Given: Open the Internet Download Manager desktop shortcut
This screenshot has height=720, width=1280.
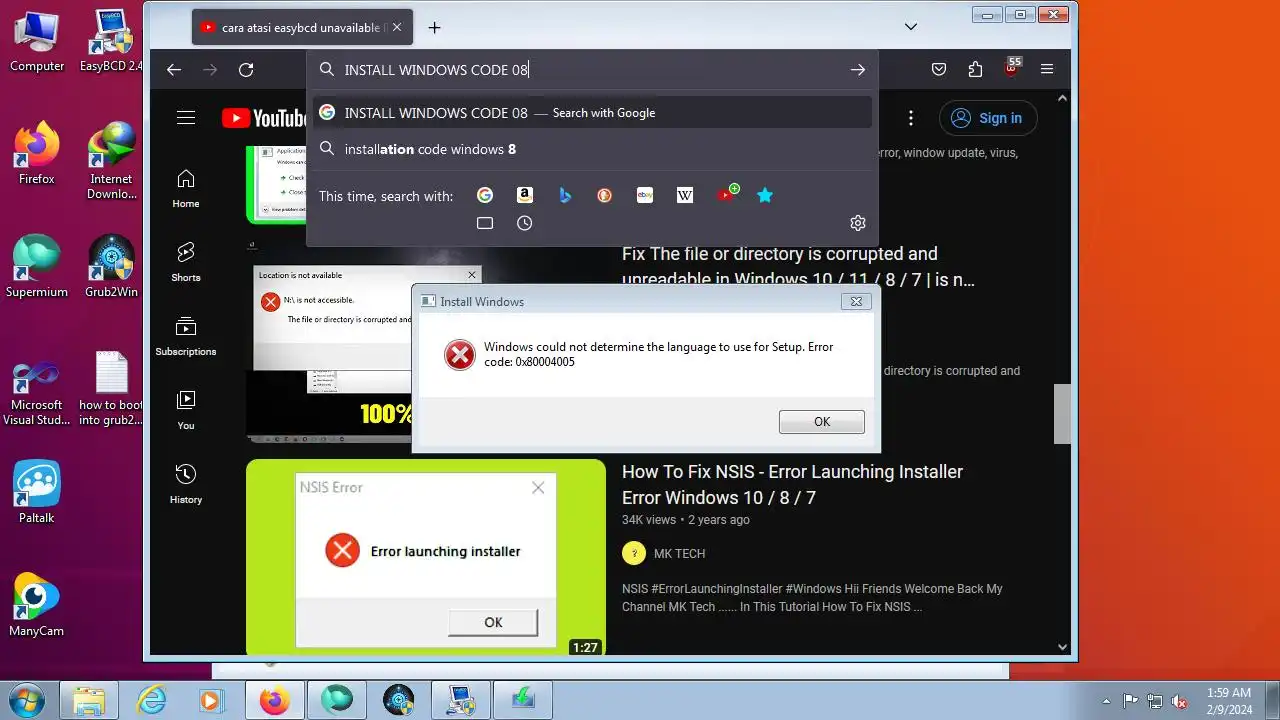Looking at the screenshot, I should pyautogui.click(x=111, y=160).
